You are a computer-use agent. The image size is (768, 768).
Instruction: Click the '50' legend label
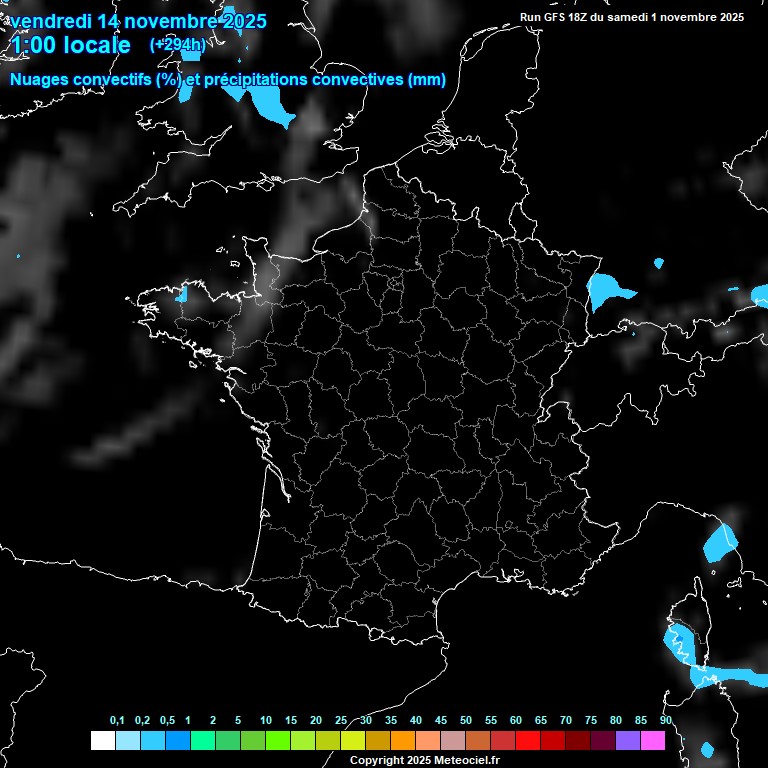pyautogui.click(x=466, y=720)
